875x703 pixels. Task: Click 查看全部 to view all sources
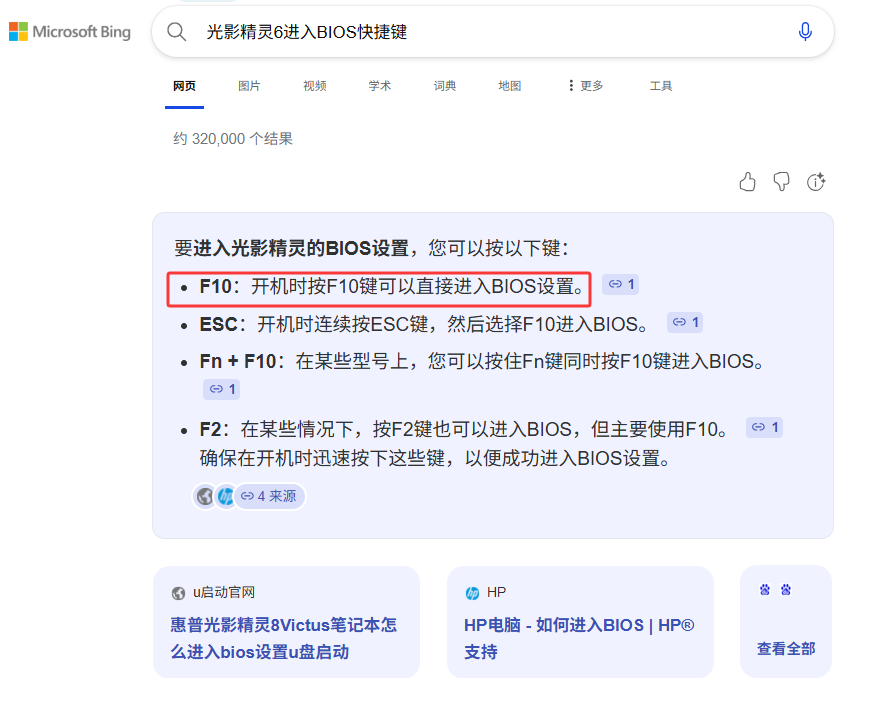(x=786, y=648)
